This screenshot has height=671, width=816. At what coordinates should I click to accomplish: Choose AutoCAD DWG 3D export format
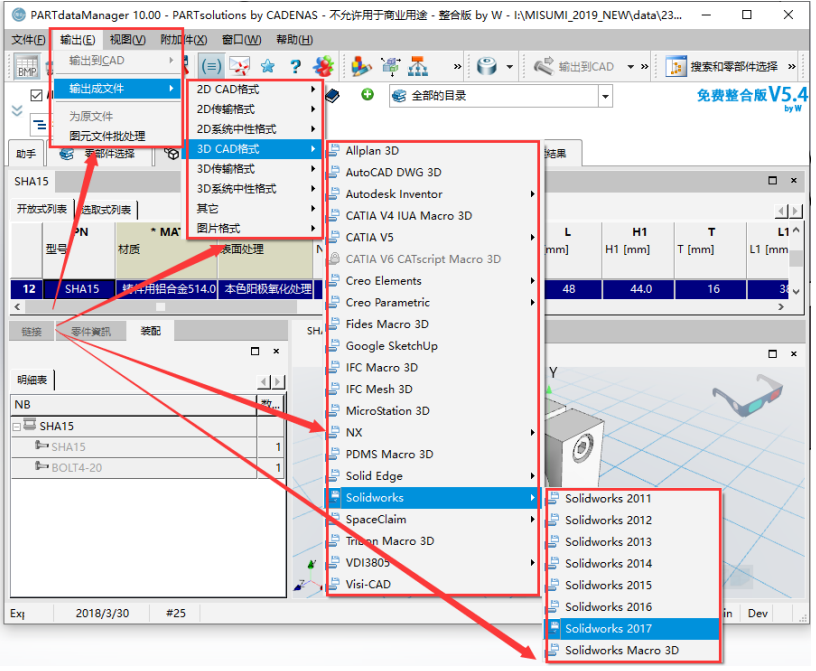click(393, 172)
